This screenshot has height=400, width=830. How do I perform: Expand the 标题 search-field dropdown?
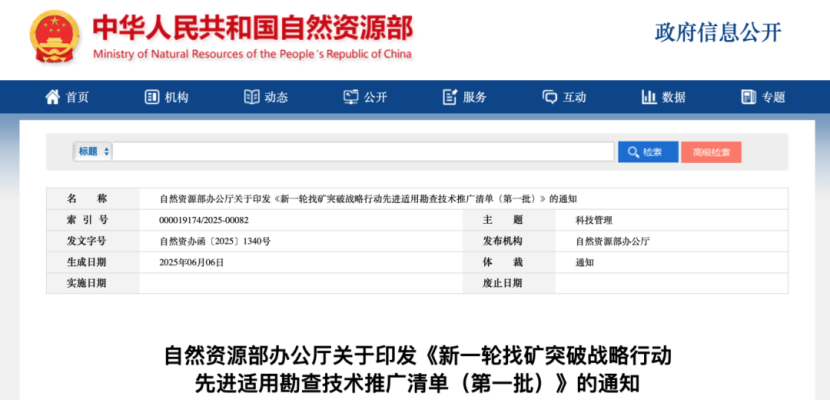pyautogui.click(x=93, y=152)
